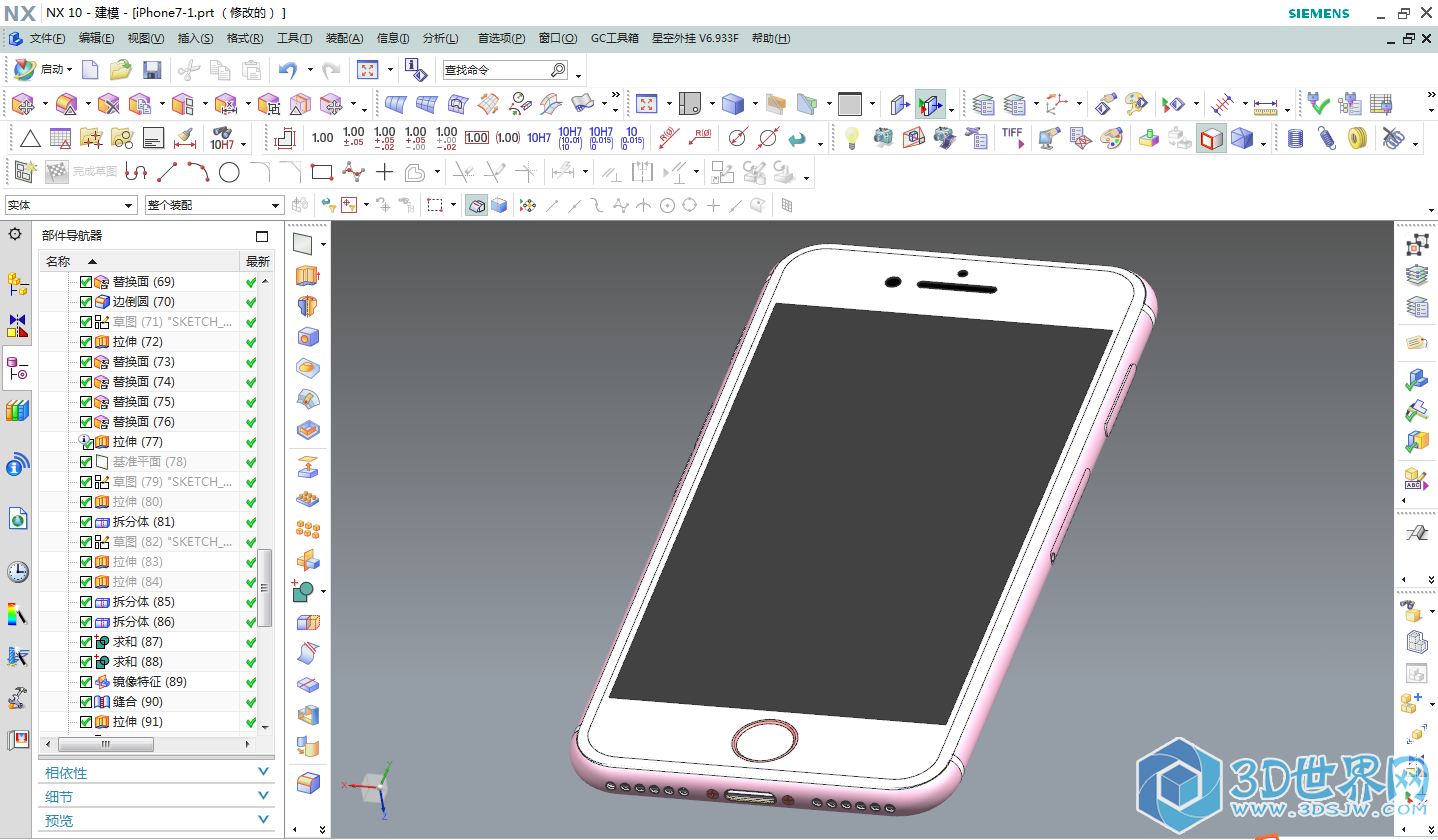Select the Line sketch tool
1438x840 pixels.
tap(167, 172)
